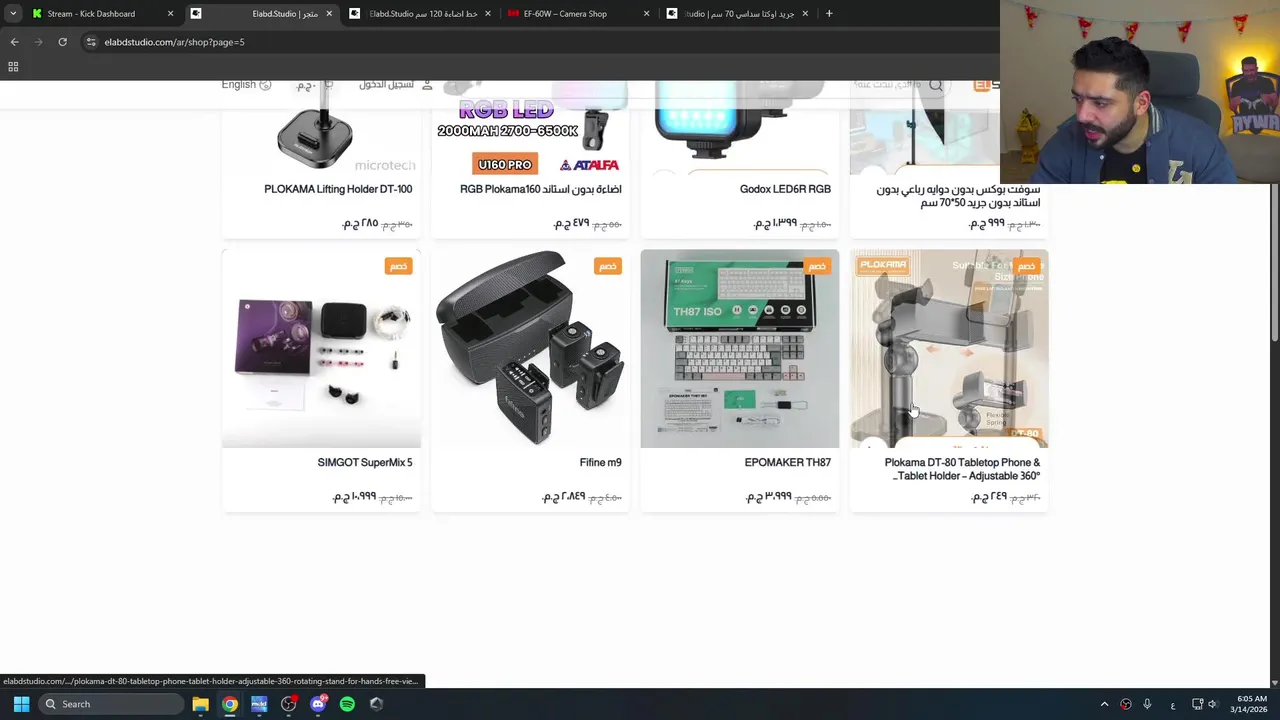Go back to the previous page
The image size is (1280, 720).
14,42
